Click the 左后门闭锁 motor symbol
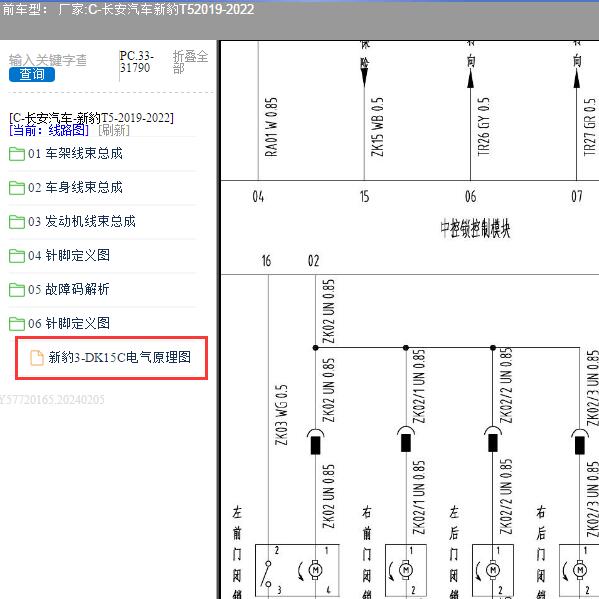The image size is (599, 599). click(x=493, y=570)
